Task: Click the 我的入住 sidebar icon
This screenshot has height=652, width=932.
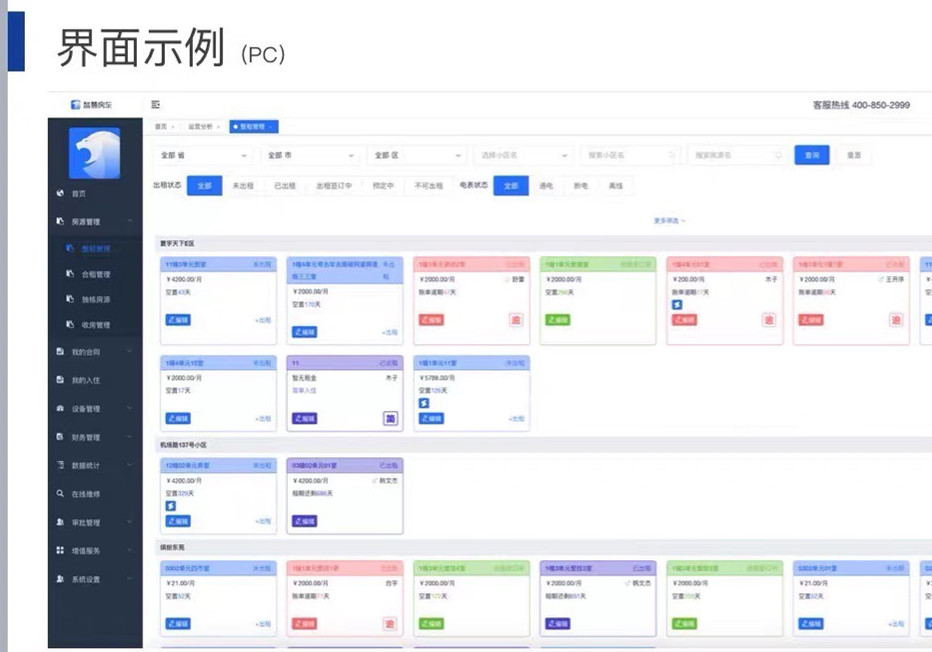Action: tap(60, 380)
